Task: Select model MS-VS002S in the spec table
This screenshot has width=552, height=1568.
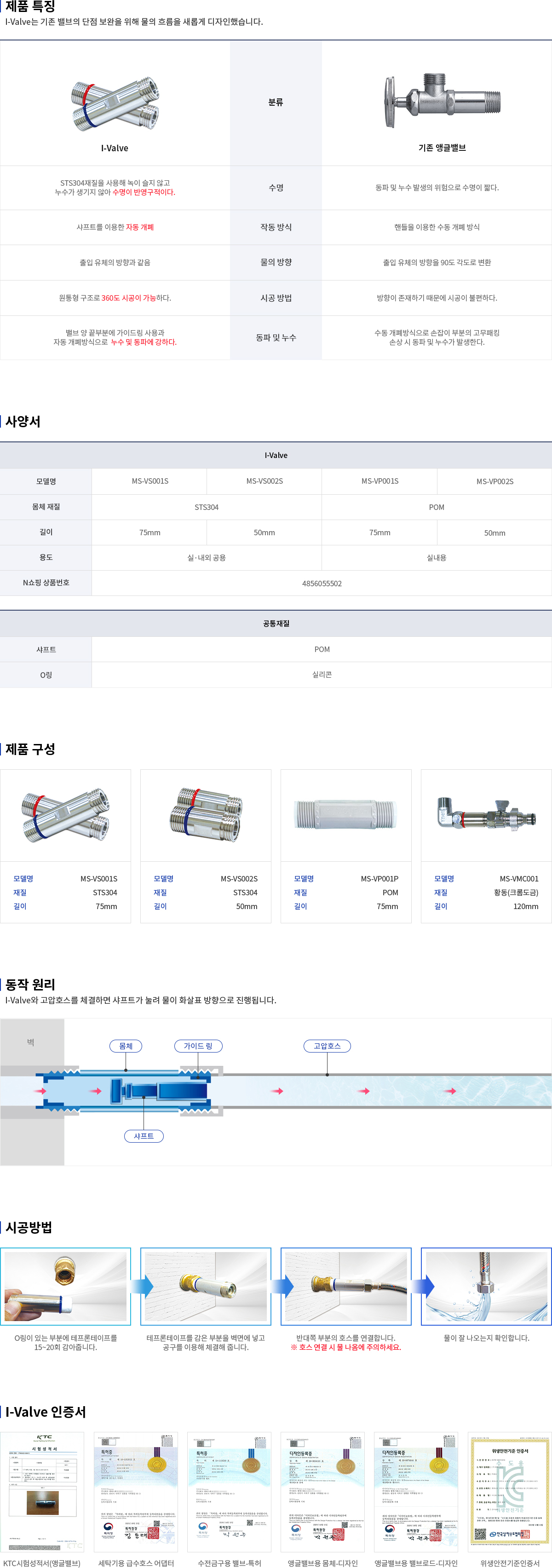Action: (264, 481)
